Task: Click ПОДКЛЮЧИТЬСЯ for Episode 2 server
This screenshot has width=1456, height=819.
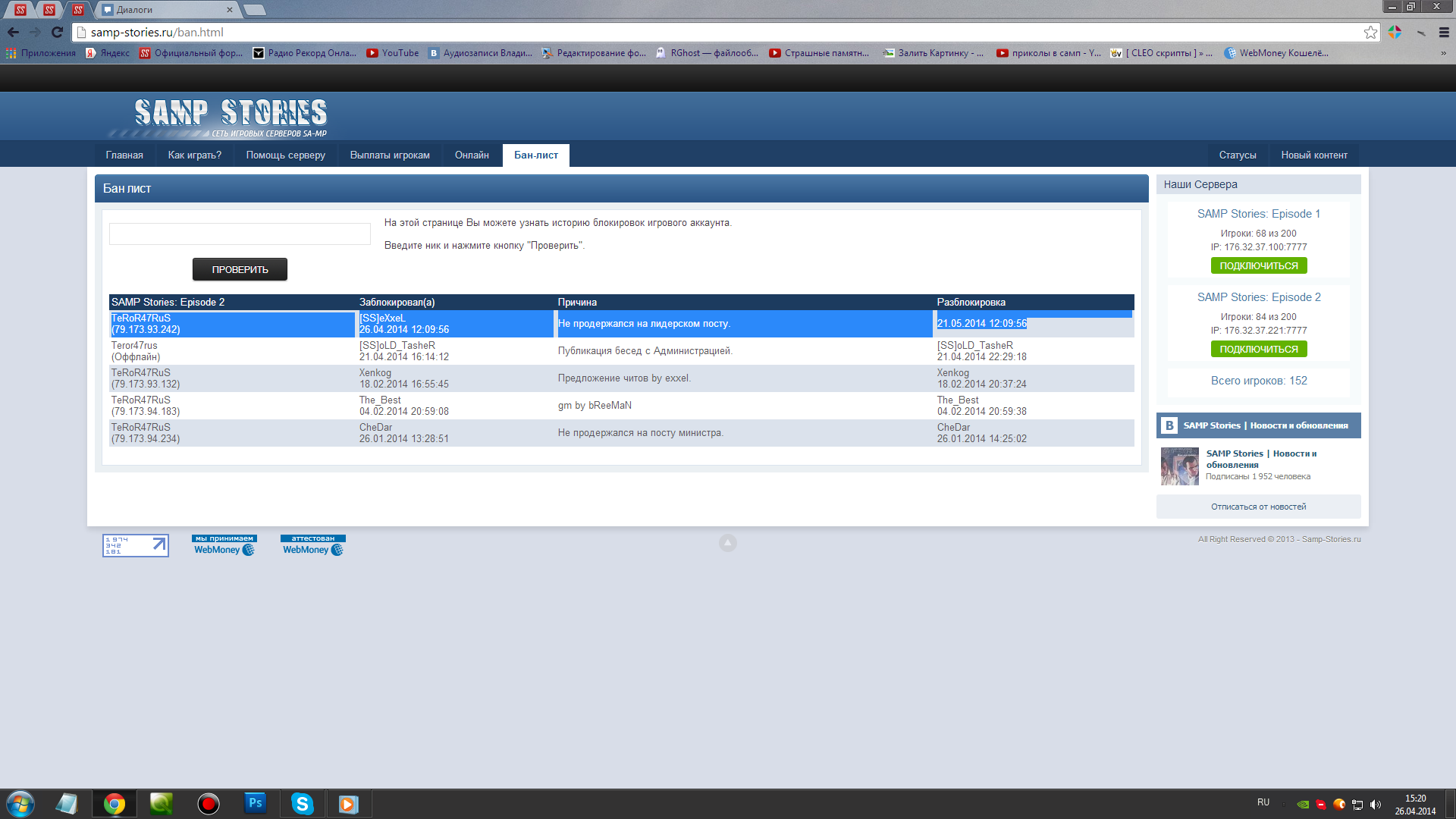Action: 1259,349
